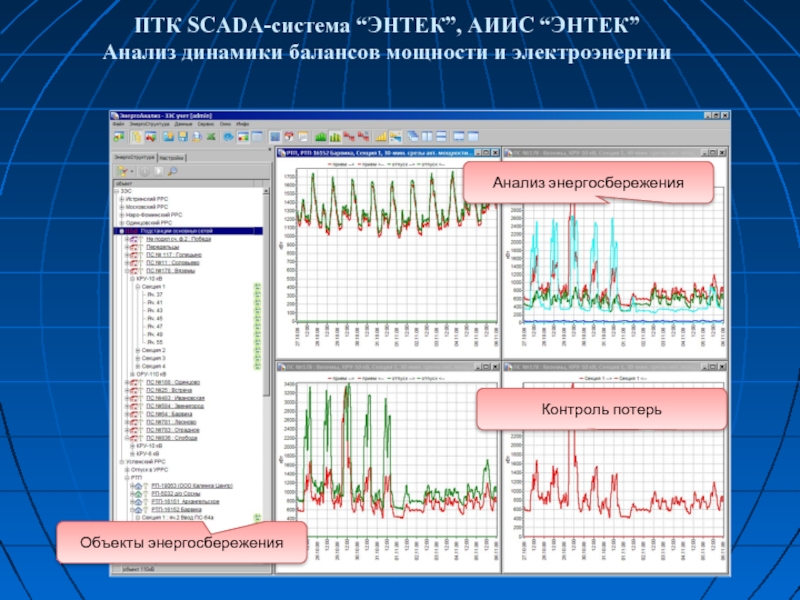Select the Яч. 41 tree row
The width and height of the screenshot is (800, 600).
[155, 303]
